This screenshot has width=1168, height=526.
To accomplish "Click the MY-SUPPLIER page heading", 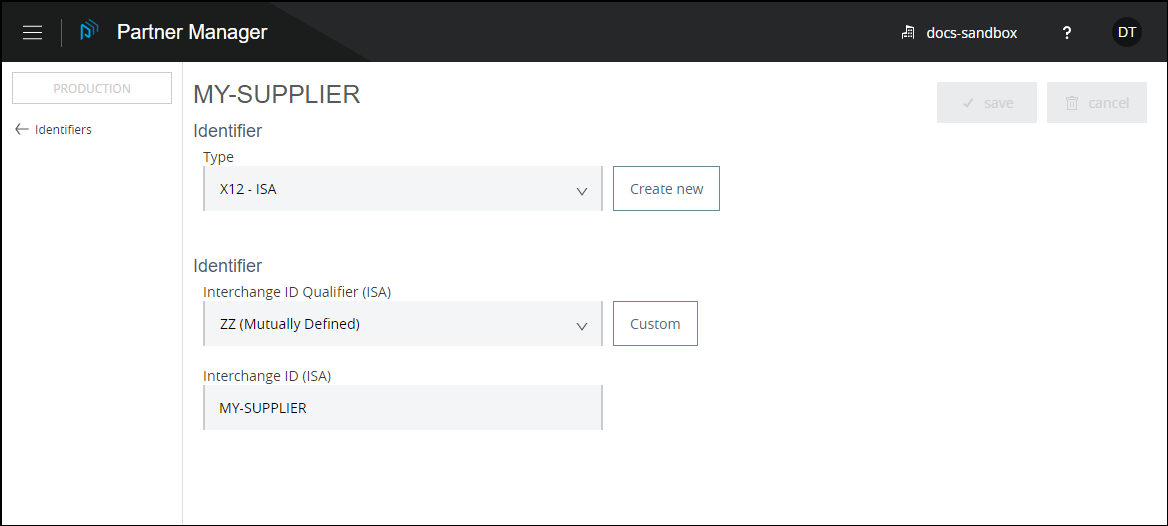I will [276, 95].
